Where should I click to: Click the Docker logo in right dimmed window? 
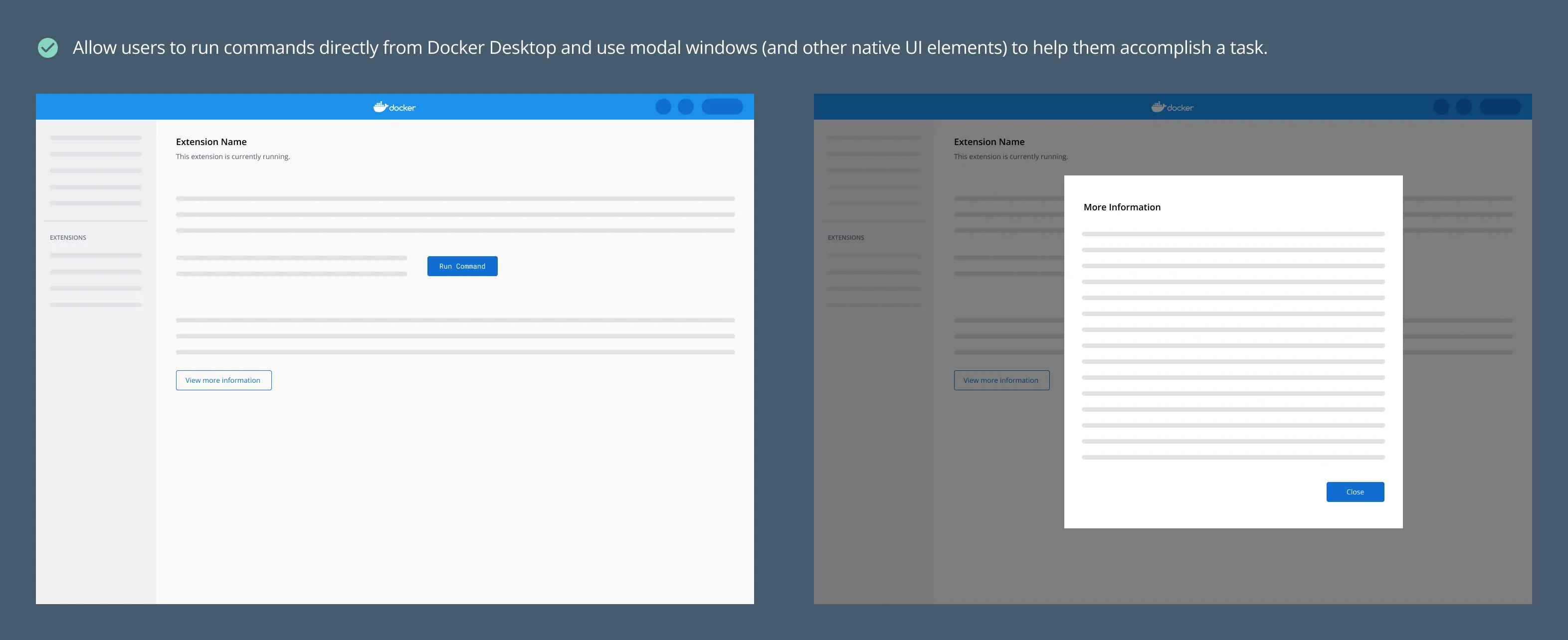1172,107
